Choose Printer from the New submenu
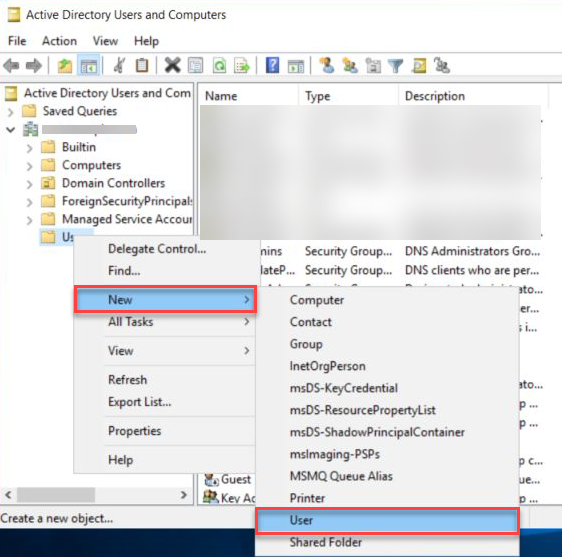Image resolution: width=562 pixels, height=557 pixels. pos(387,498)
